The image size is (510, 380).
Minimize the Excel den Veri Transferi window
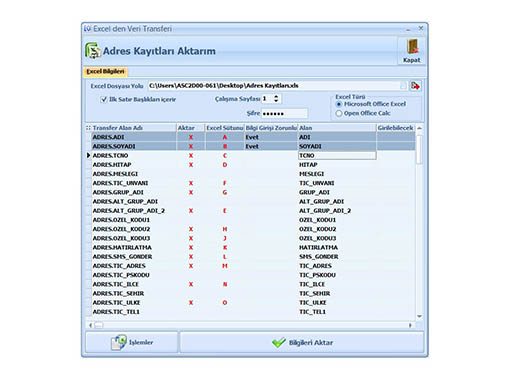(x=408, y=29)
